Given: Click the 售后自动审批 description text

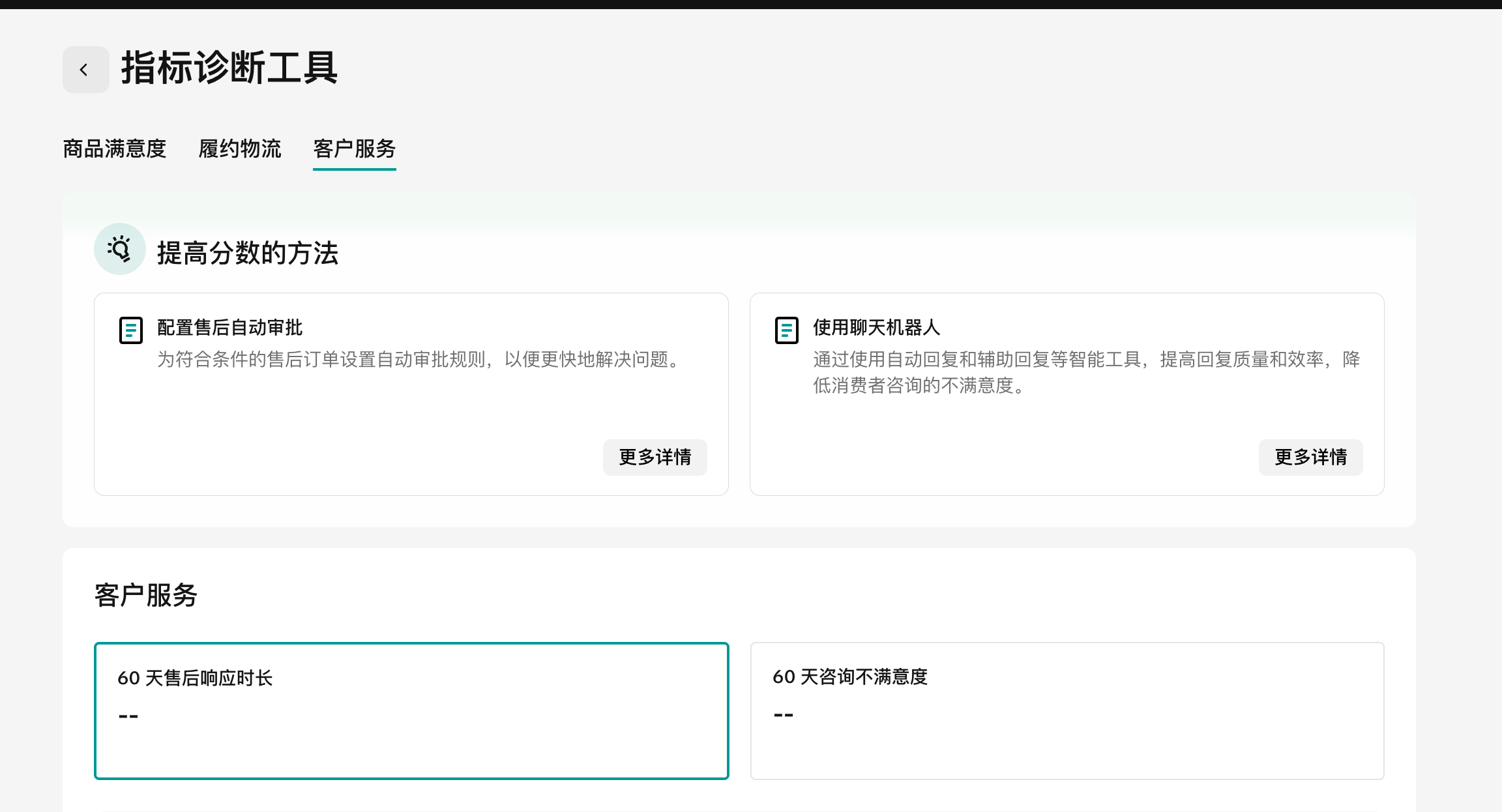Looking at the screenshot, I should (x=420, y=359).
